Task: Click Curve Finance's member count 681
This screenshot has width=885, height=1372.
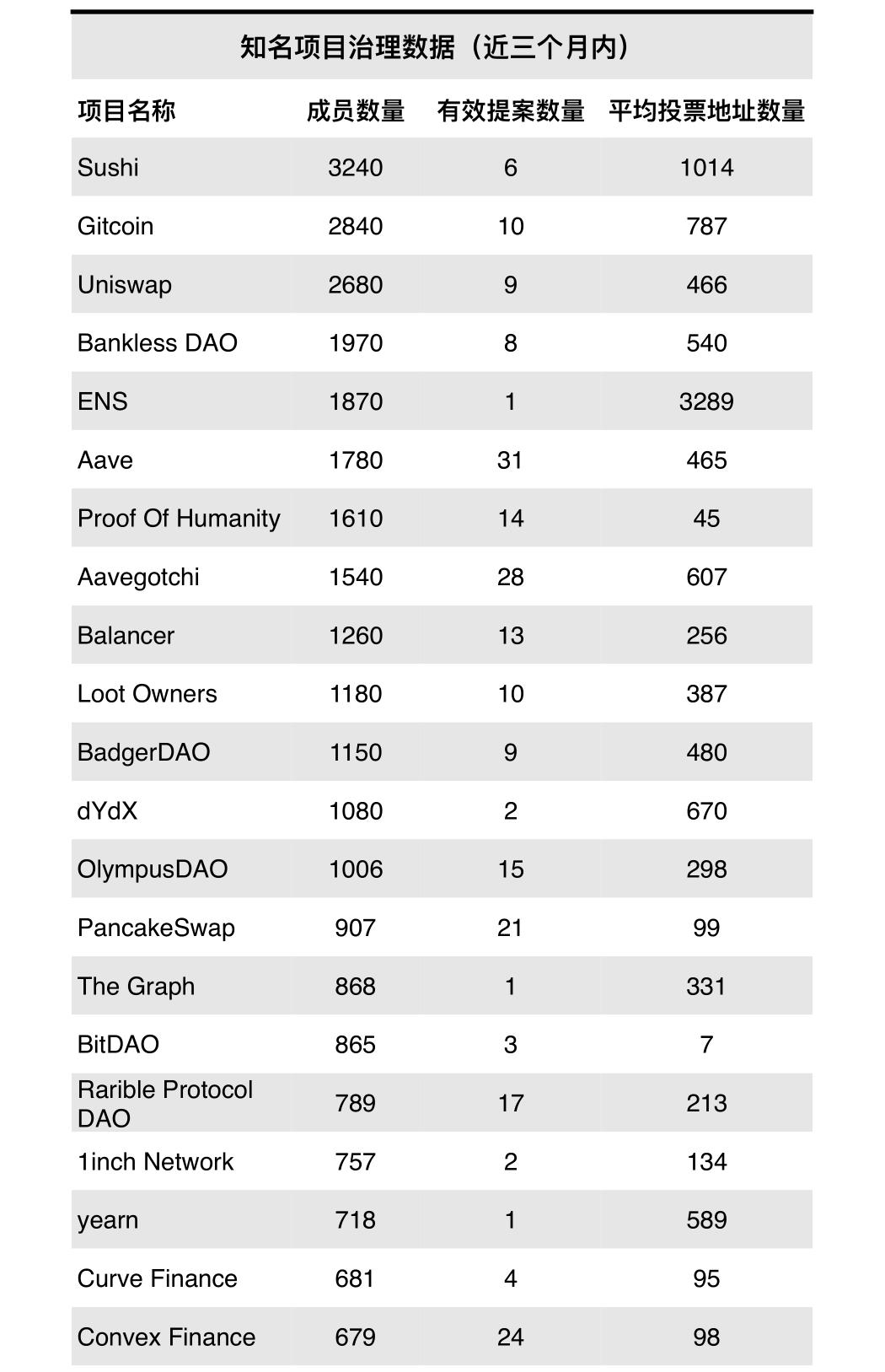Action: point(355,1278)
